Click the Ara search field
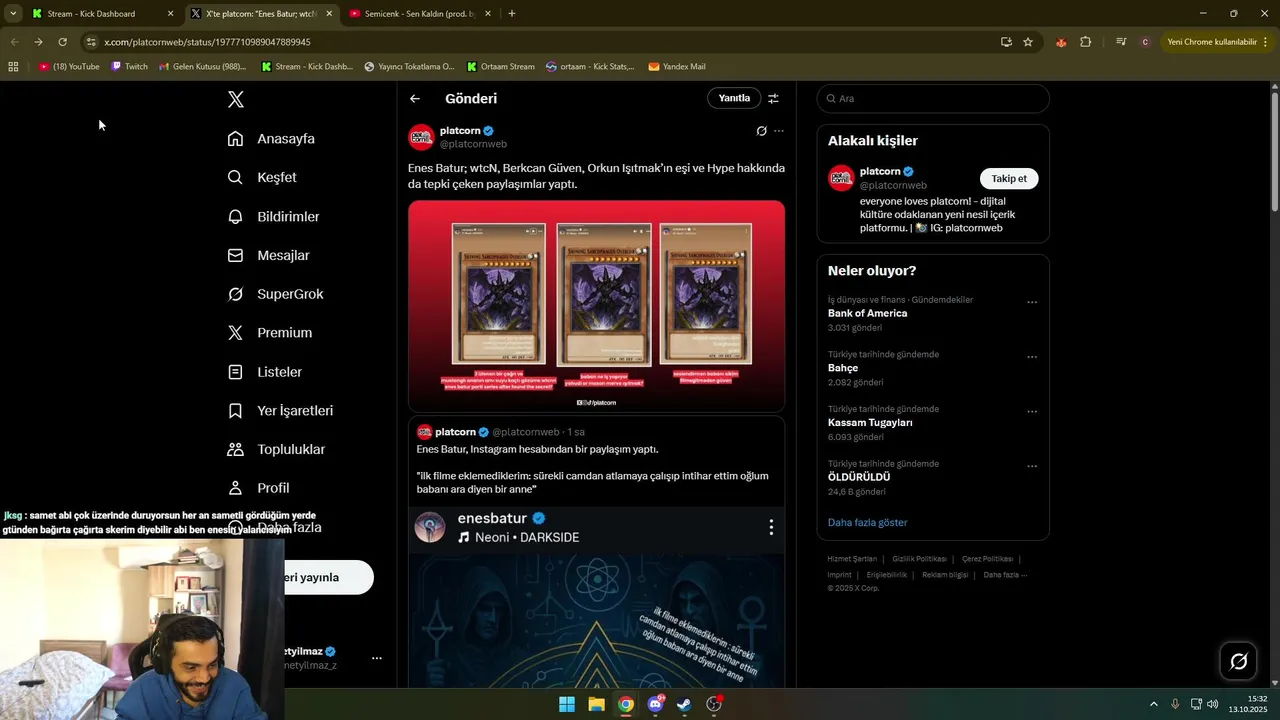Viewport: 1280px width, 720px height. coord(933,98)
